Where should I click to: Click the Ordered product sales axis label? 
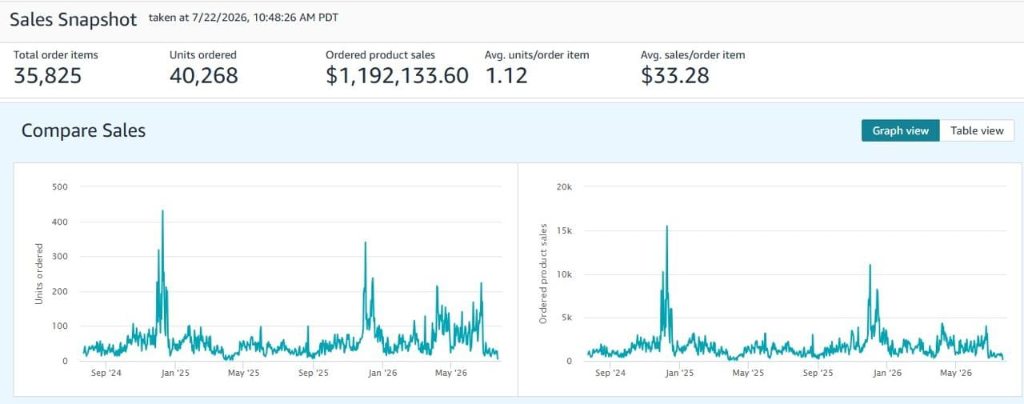(543, 273)
